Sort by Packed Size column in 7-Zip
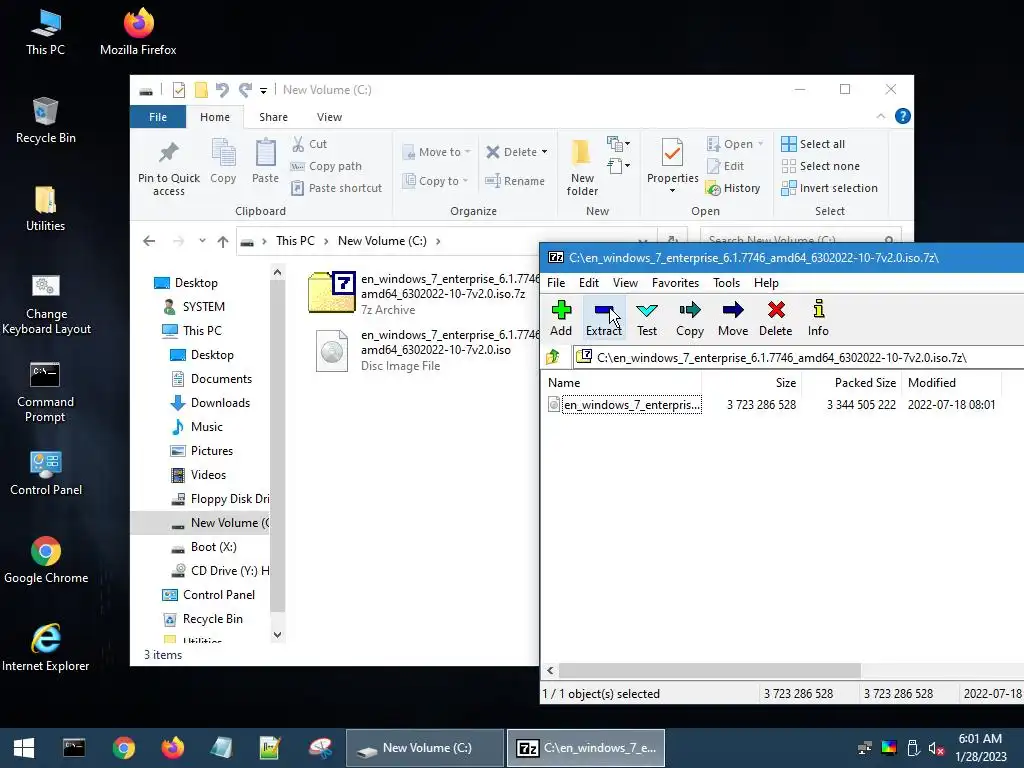Screen dimensions: 1024x768 (x=852, y=383)
